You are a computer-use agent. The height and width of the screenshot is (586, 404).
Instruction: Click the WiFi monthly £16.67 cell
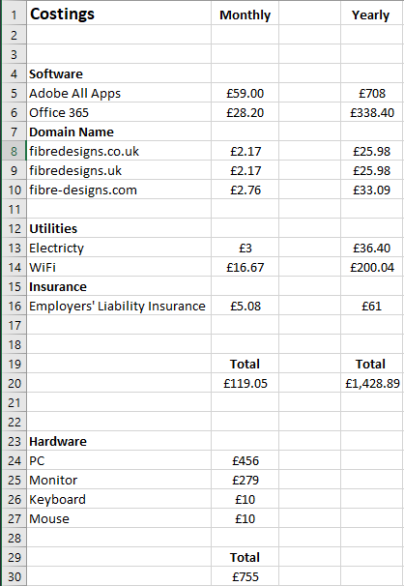[x=245, y=267]
